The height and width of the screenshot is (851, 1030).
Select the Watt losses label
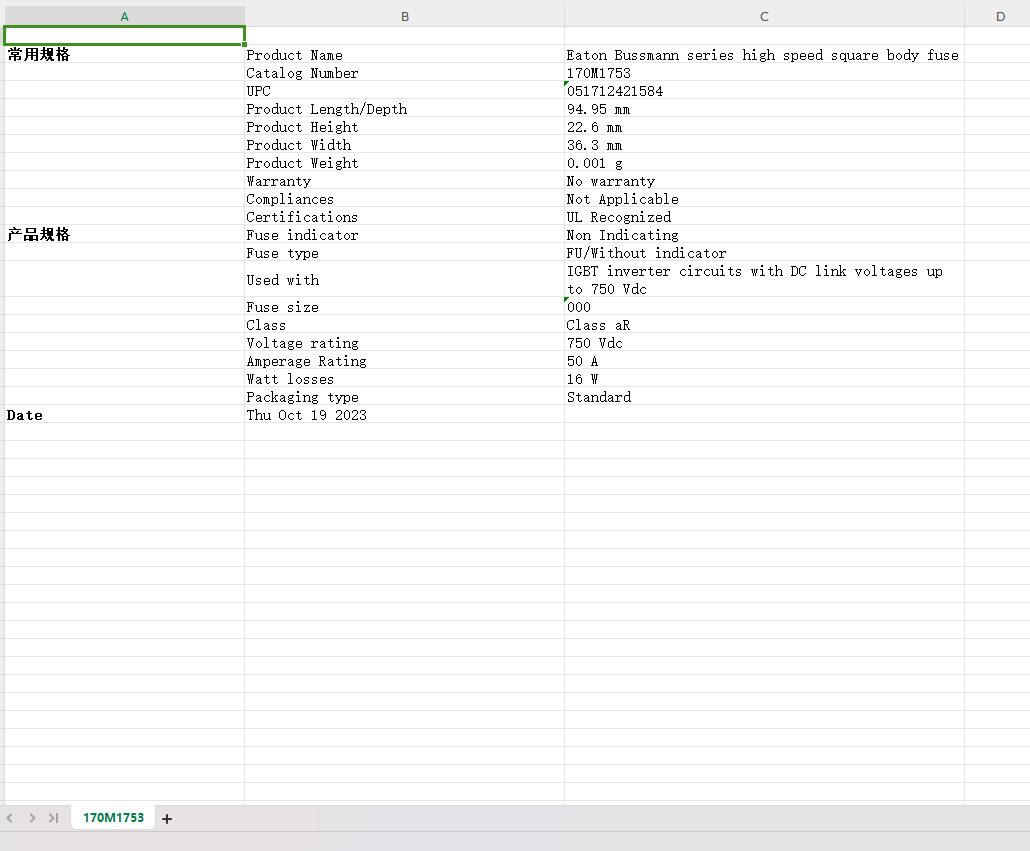[x=404, y=378]
